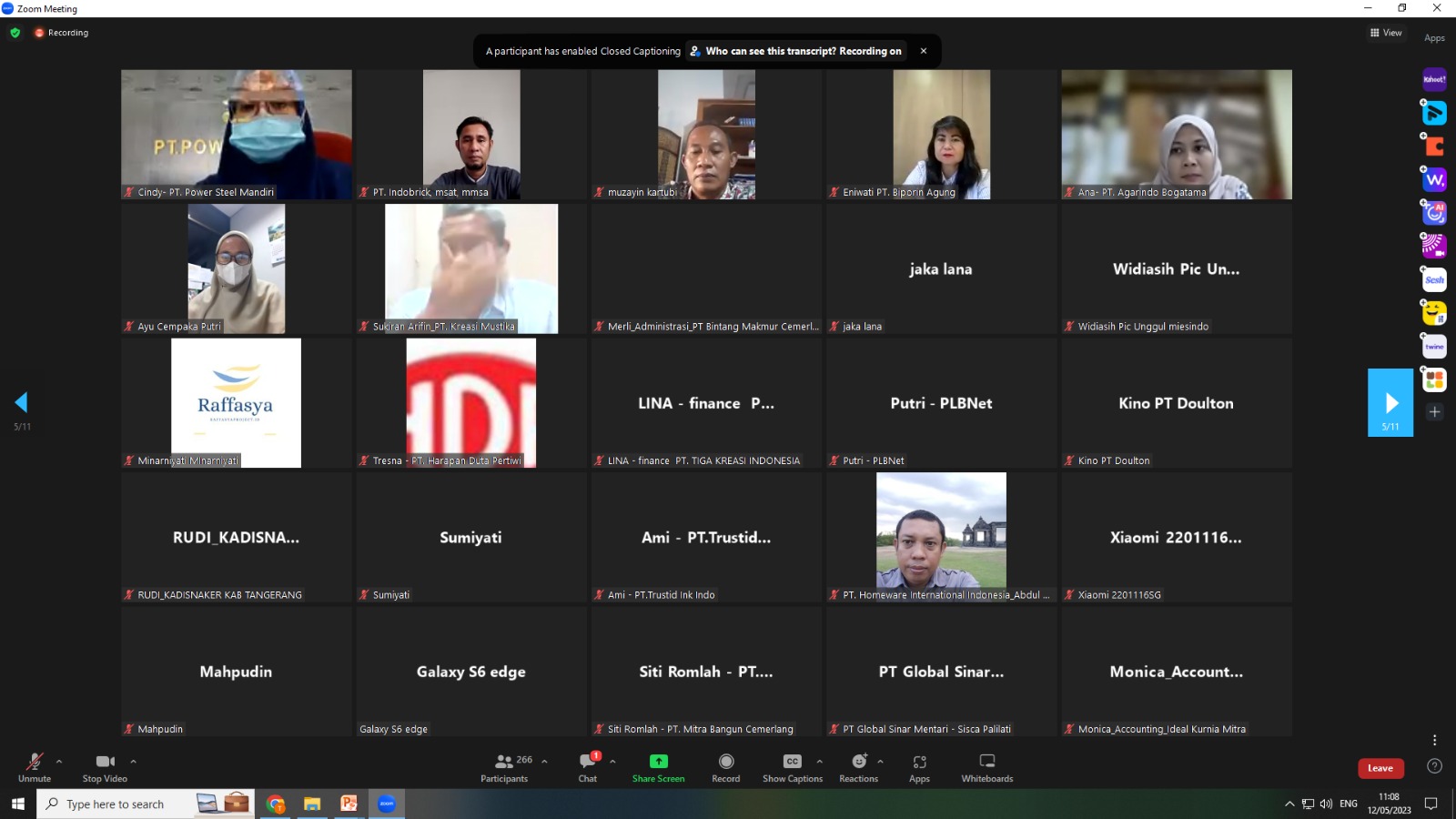Unmute the microphone
The image size is (1456, 819).
click(35, 766)
